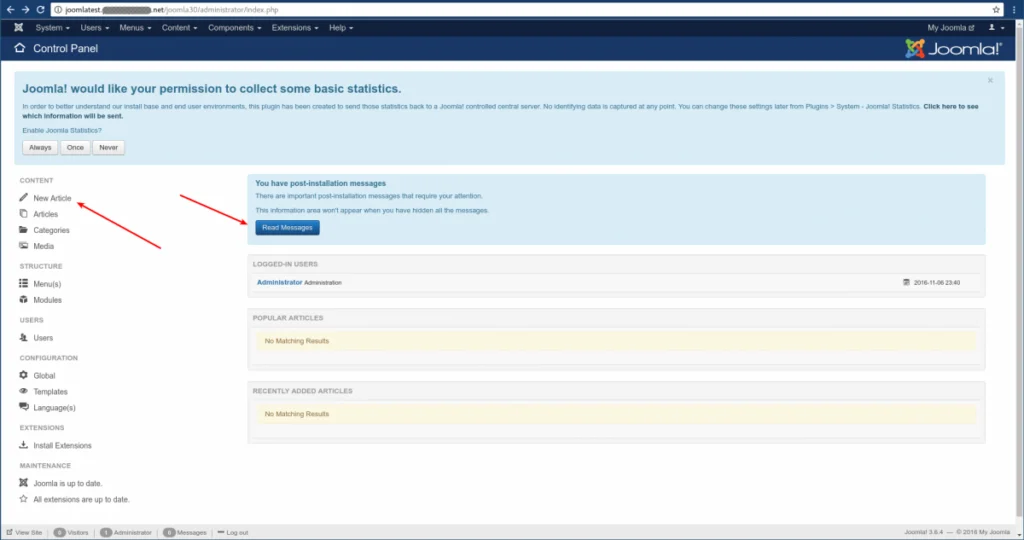Click 'Joomla is up to date.' text
The height and width of the screenshot is (540, 1024).
click(68, 483)
